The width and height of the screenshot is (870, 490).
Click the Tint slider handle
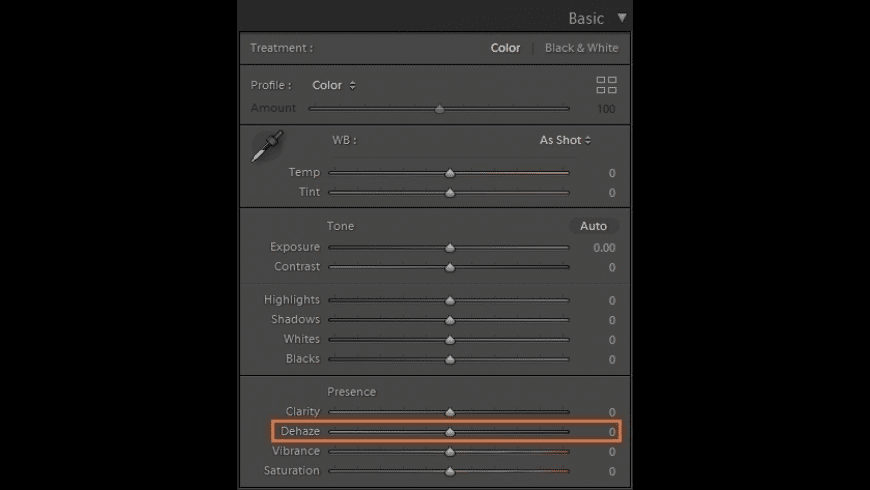[450, 193]
